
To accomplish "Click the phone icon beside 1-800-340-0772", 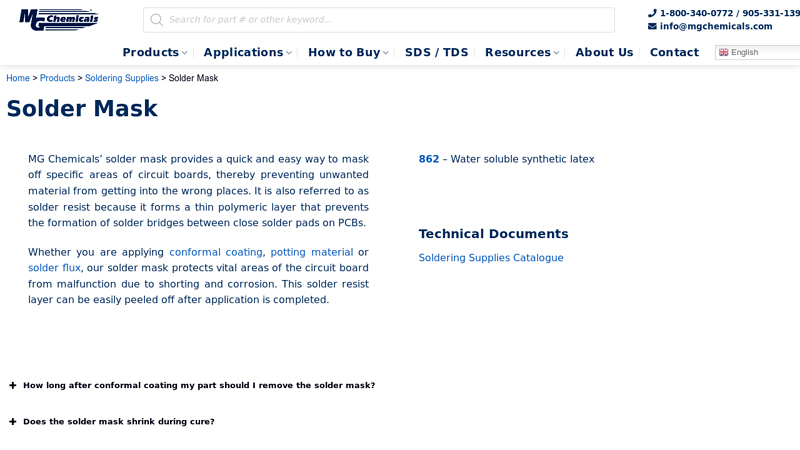I will point(652,14).
